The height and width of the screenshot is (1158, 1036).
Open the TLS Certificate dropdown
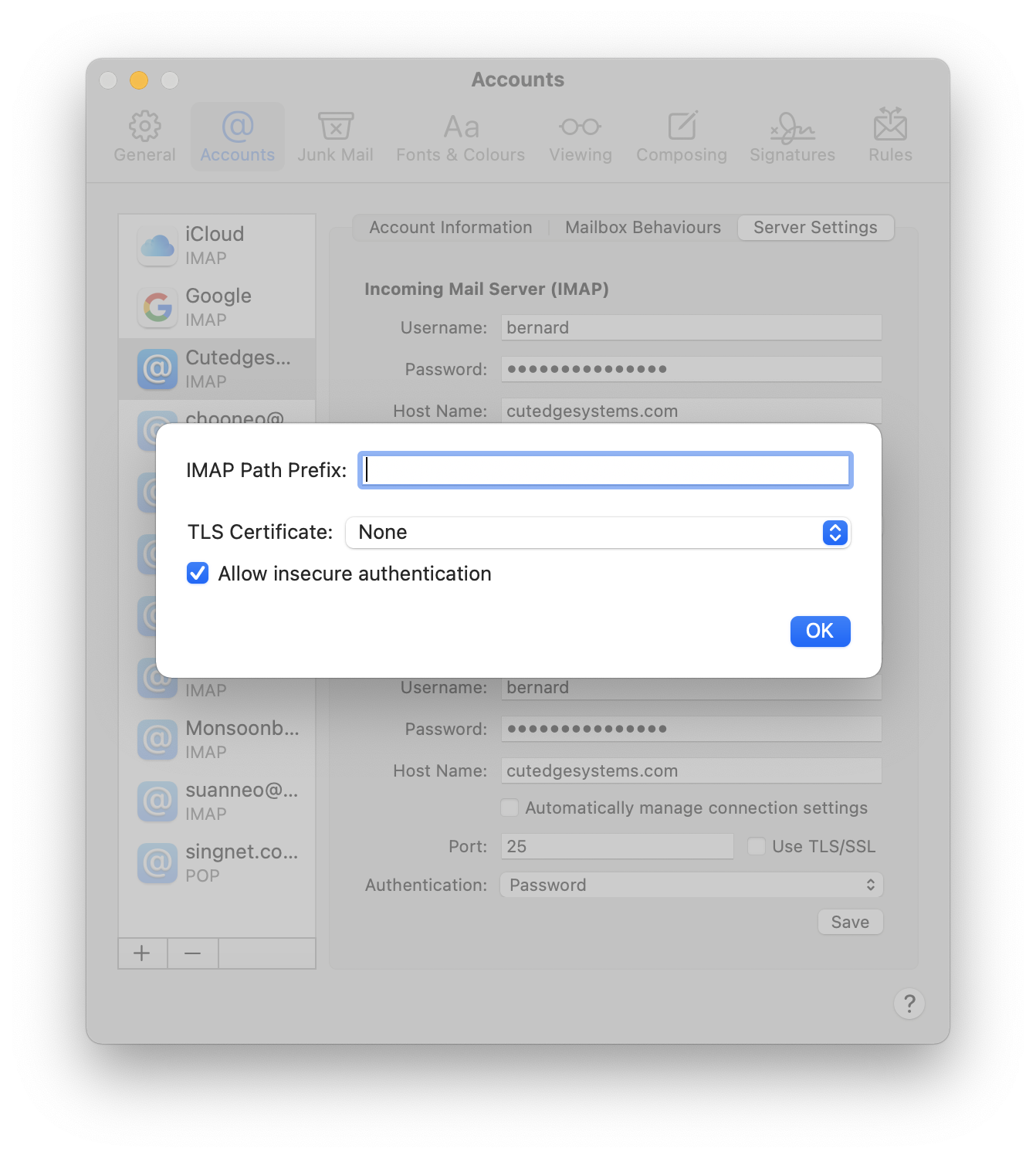[598, 533]
